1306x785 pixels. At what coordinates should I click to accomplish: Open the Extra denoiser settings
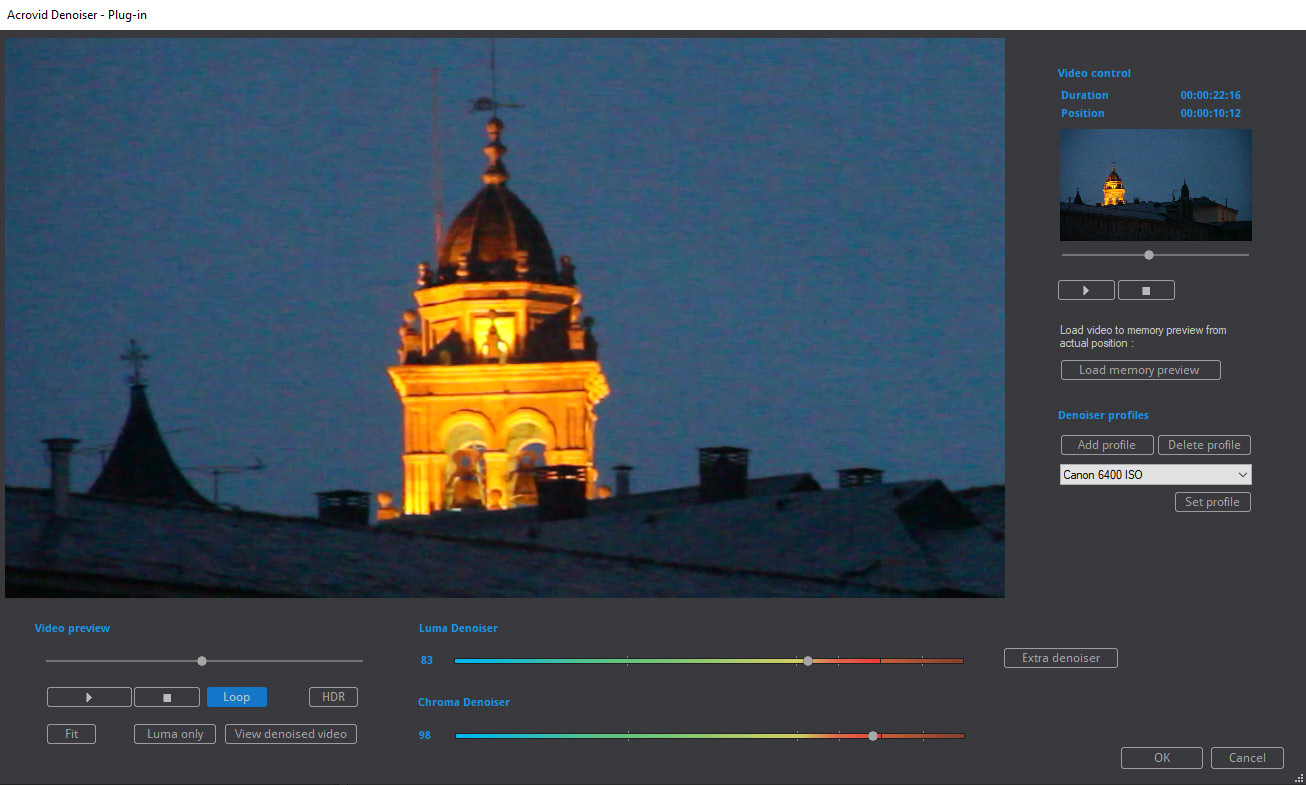tap(1061, 658)
